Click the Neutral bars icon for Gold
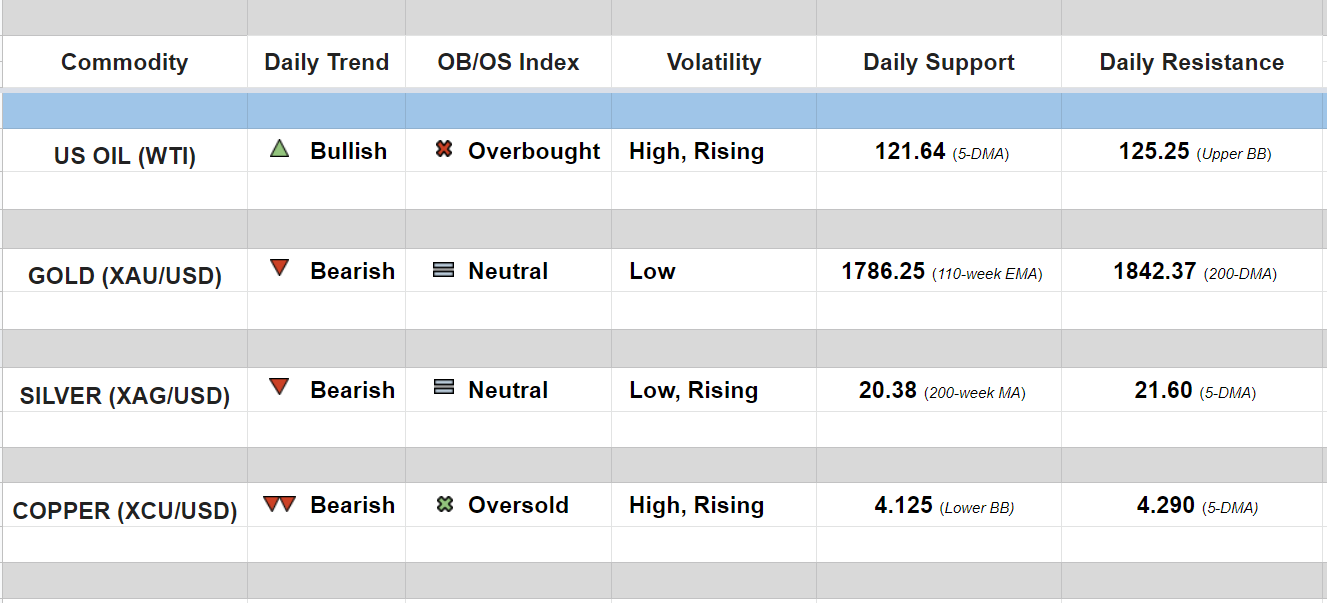Image resolution: width=1327 pixels, height=603 pixels. 444,270
